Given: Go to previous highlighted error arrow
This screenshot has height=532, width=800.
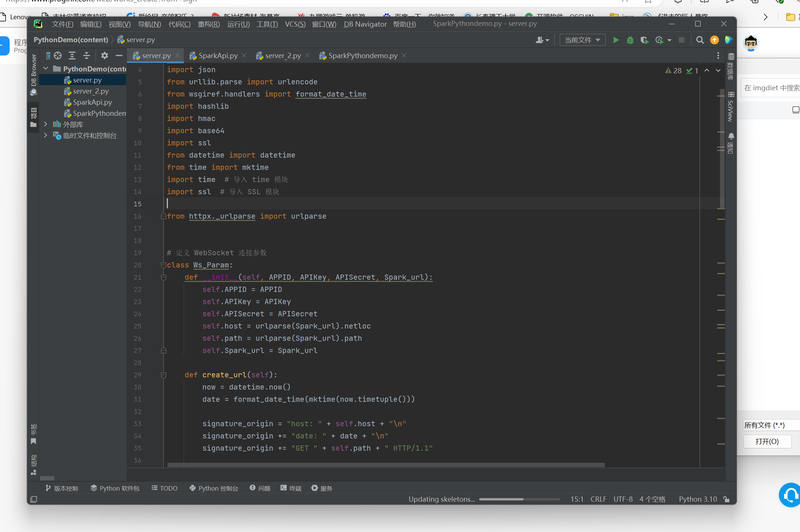Looking at the screenshot, I should tap(707, 70).
